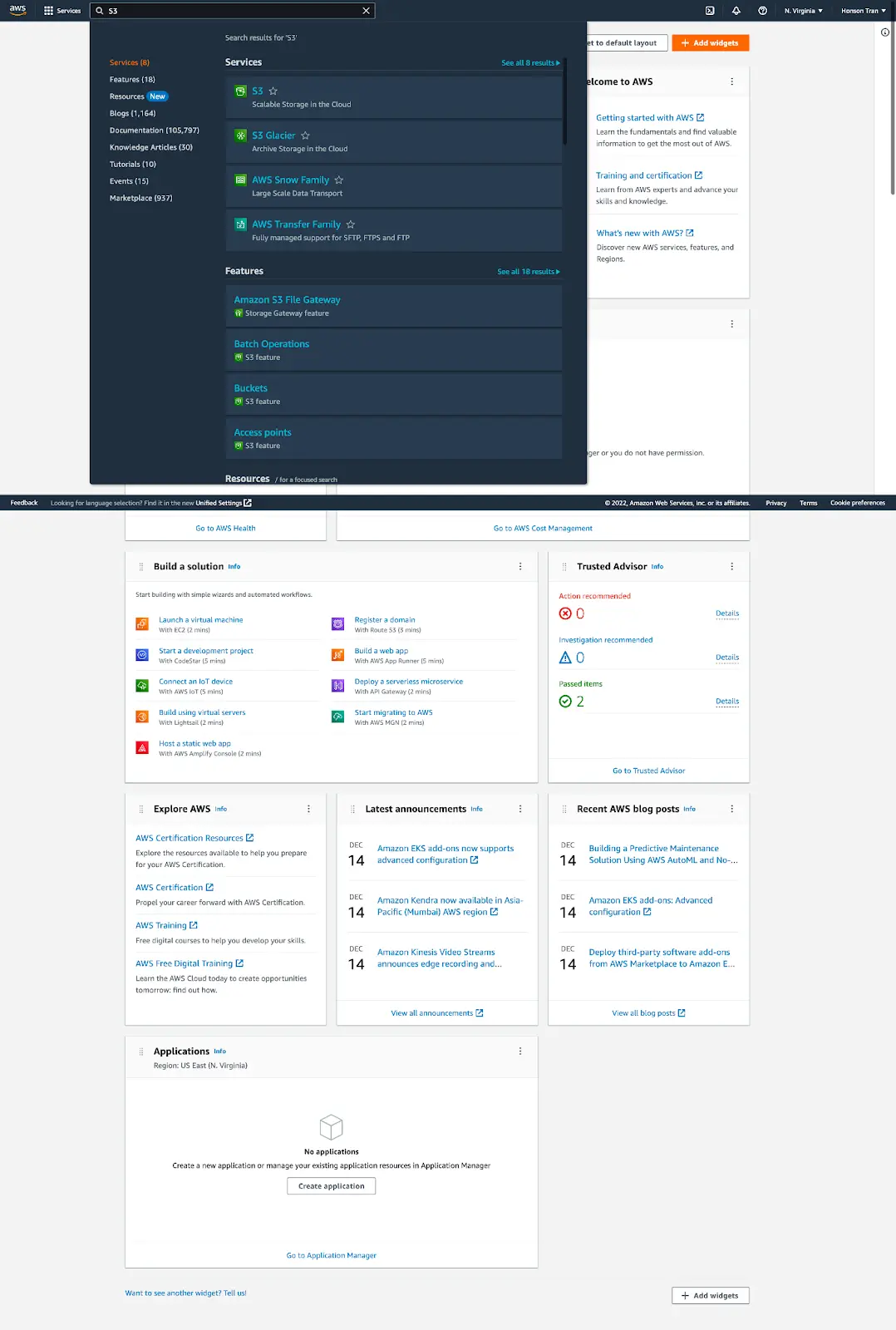
Task: View Details for Passed items
Action: click(727, 702)
